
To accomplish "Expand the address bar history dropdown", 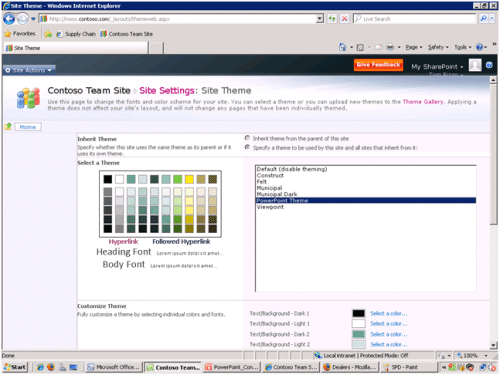I will pos(320,19).
